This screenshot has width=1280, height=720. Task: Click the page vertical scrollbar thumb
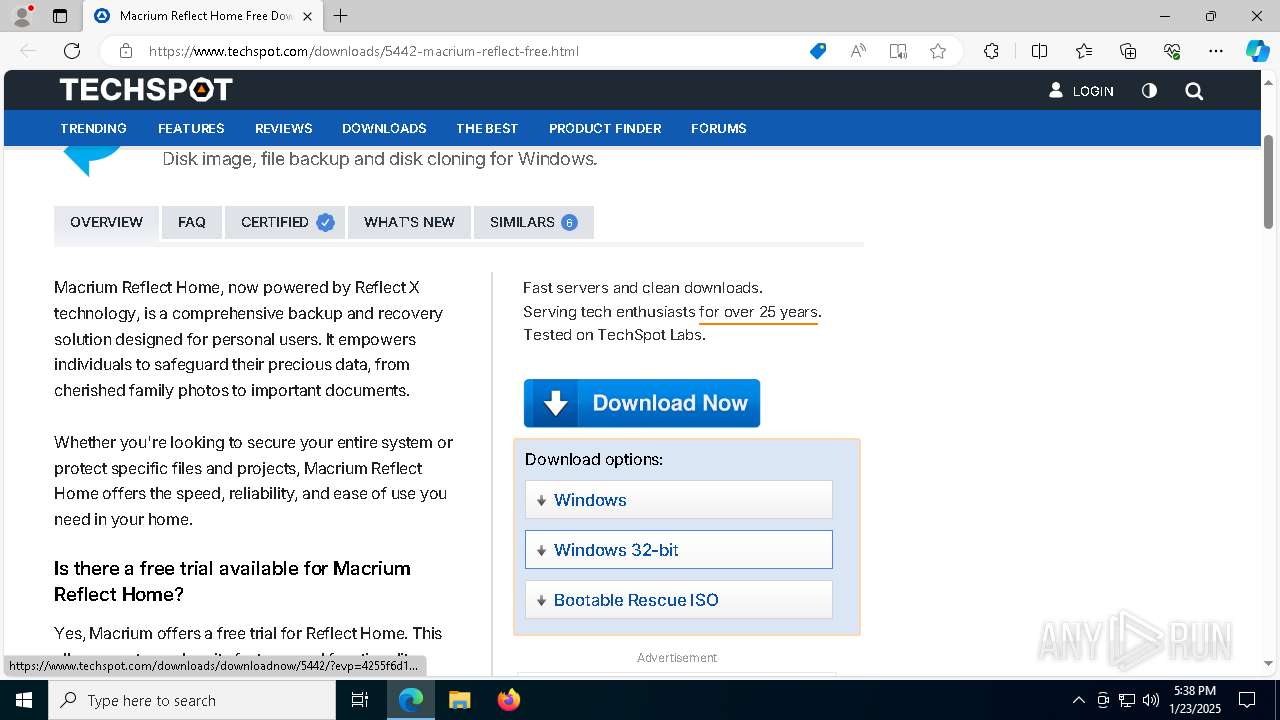click(1268, 180)
